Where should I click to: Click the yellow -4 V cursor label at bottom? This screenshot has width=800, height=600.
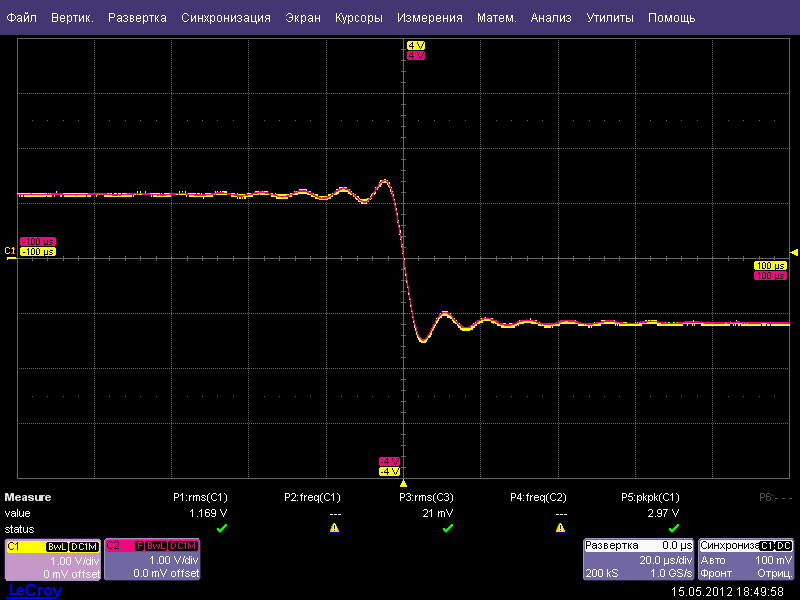pyautogui.click(x=389, y=471)
